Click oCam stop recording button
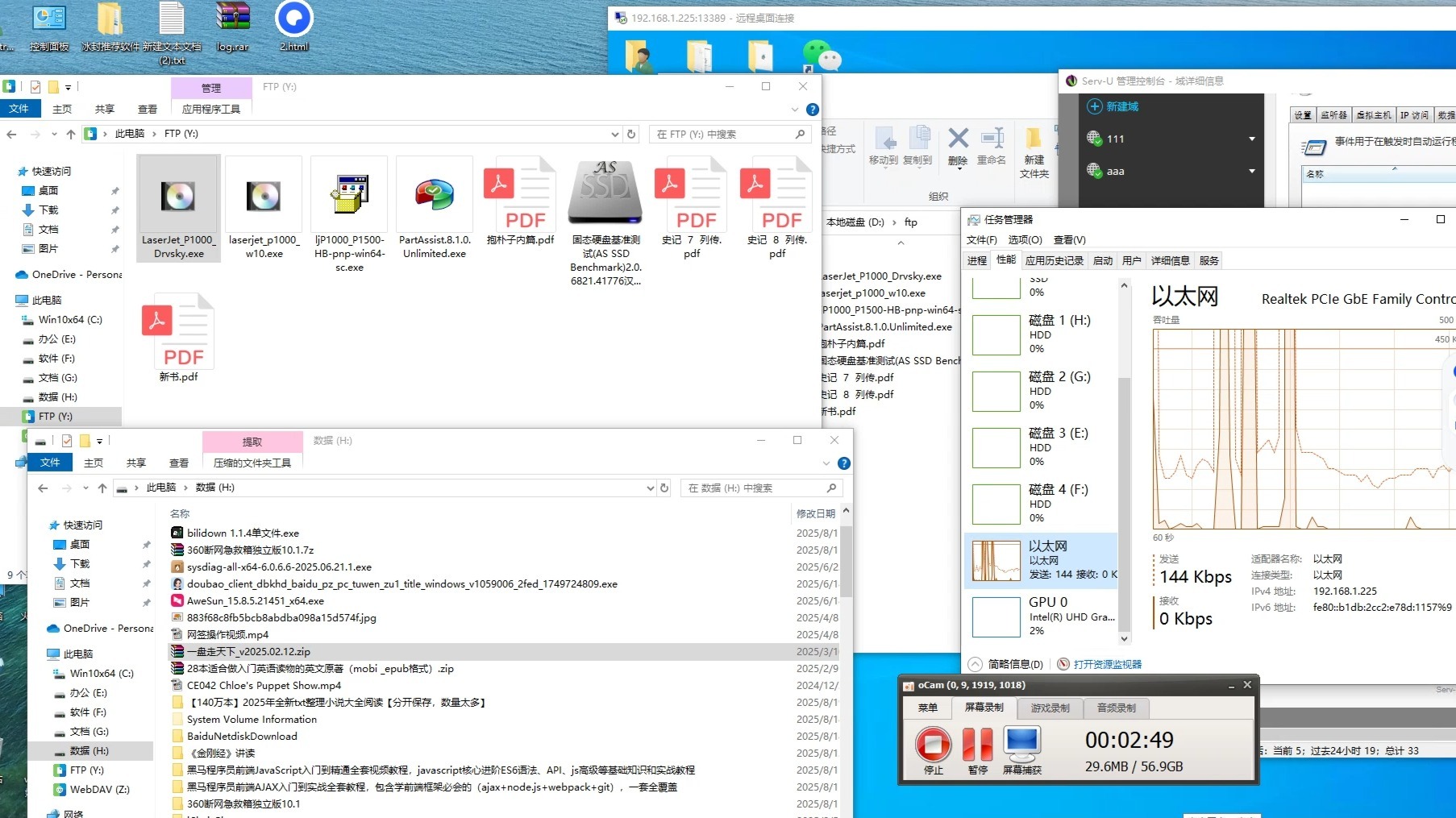The height and width of the screenshot is (818, 1456). (934, 744)
